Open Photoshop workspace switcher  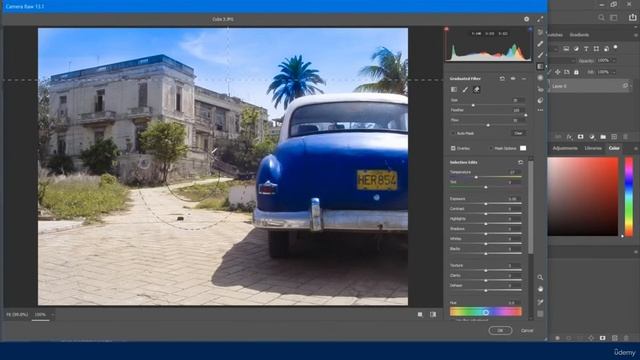[x=613, y=18]
